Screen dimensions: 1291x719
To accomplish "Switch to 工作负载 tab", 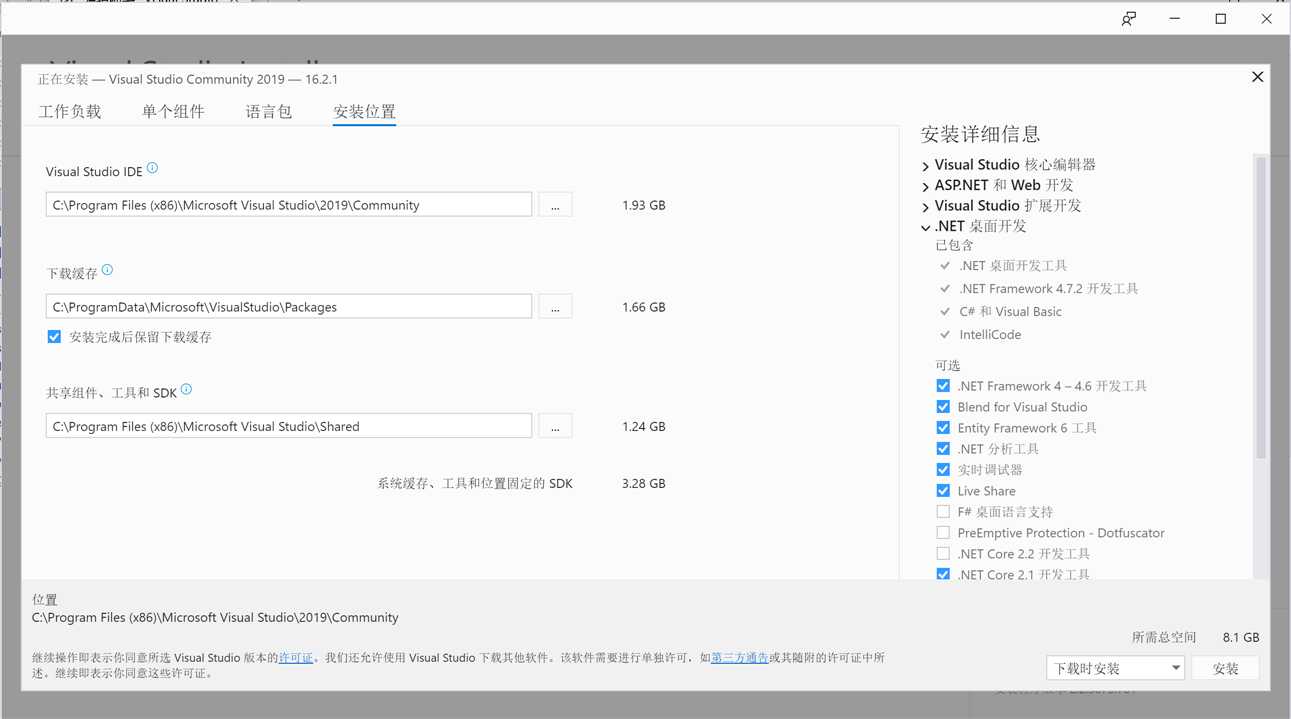I will [x=70, y=112].
